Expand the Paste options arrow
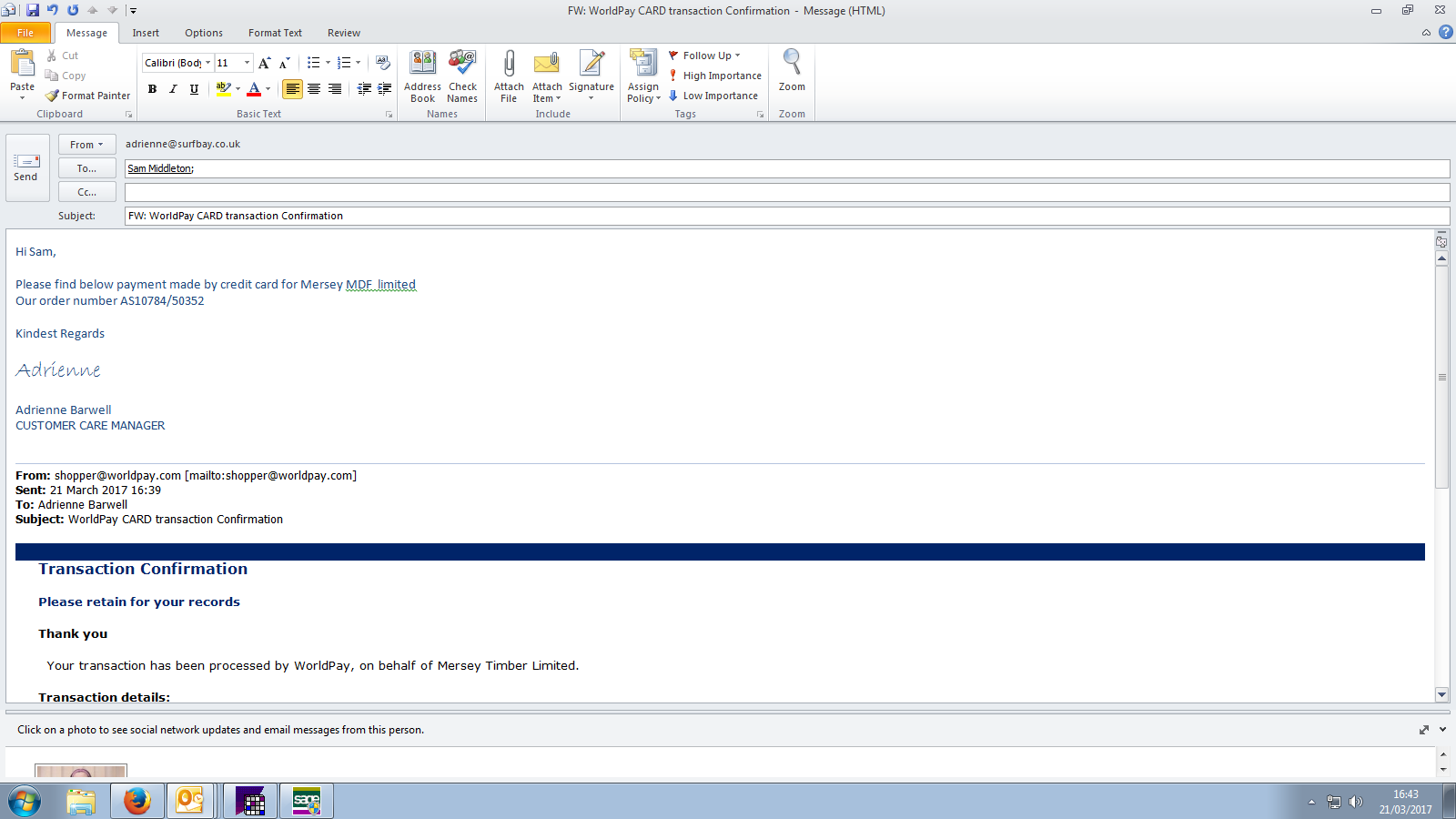1456x819 pixels. pyautogui.click(x=22, y=97)
